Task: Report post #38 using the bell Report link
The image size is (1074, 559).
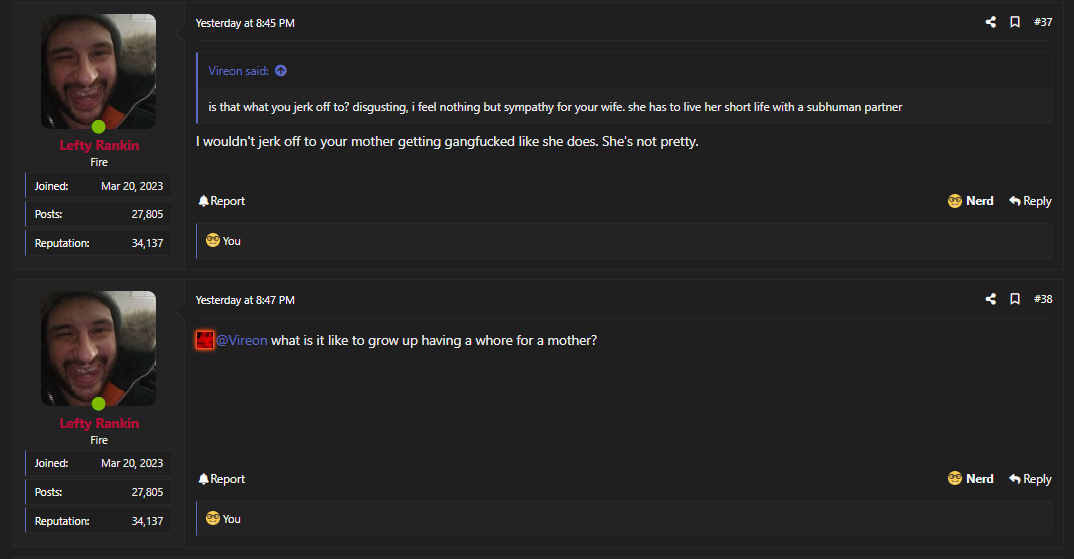Action: (x=221, y=479)
